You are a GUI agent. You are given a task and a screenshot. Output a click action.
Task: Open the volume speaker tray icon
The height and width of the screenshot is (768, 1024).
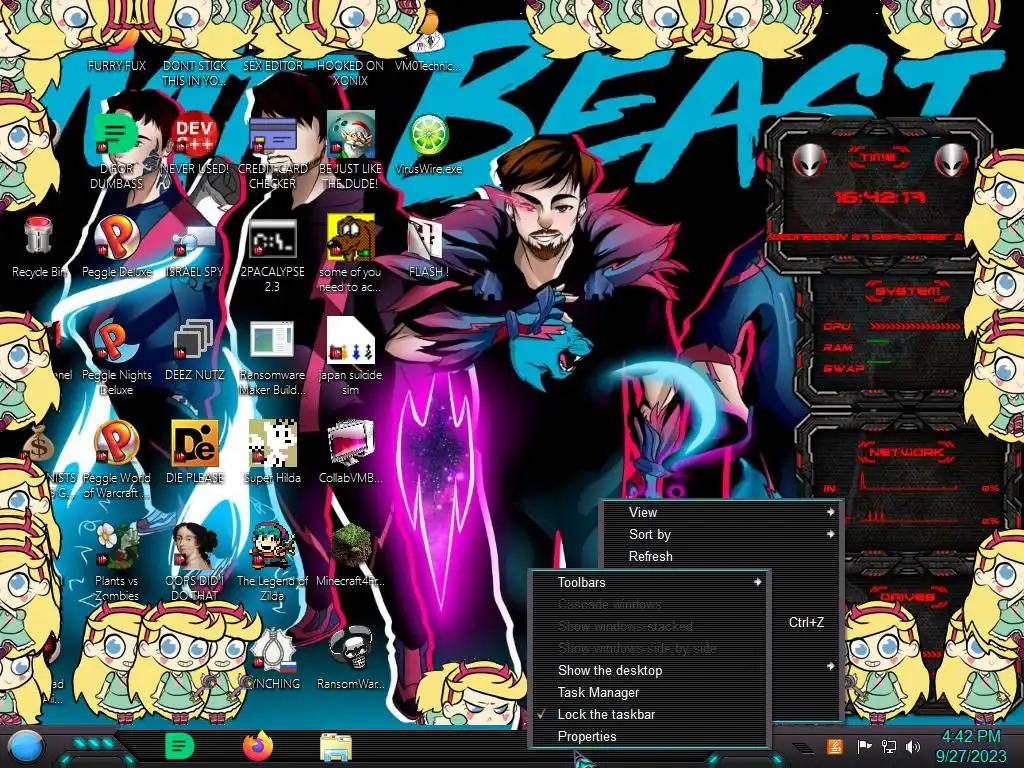tap(913, 746)
